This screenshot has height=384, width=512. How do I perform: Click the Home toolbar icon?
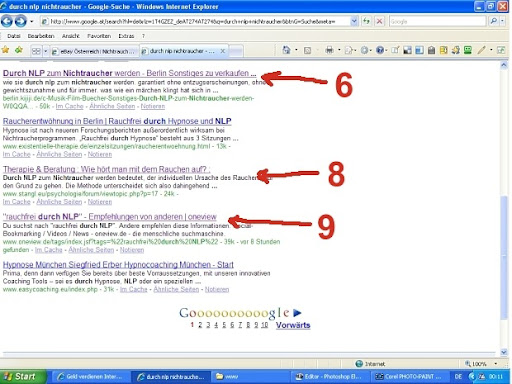tap(286, 50)
